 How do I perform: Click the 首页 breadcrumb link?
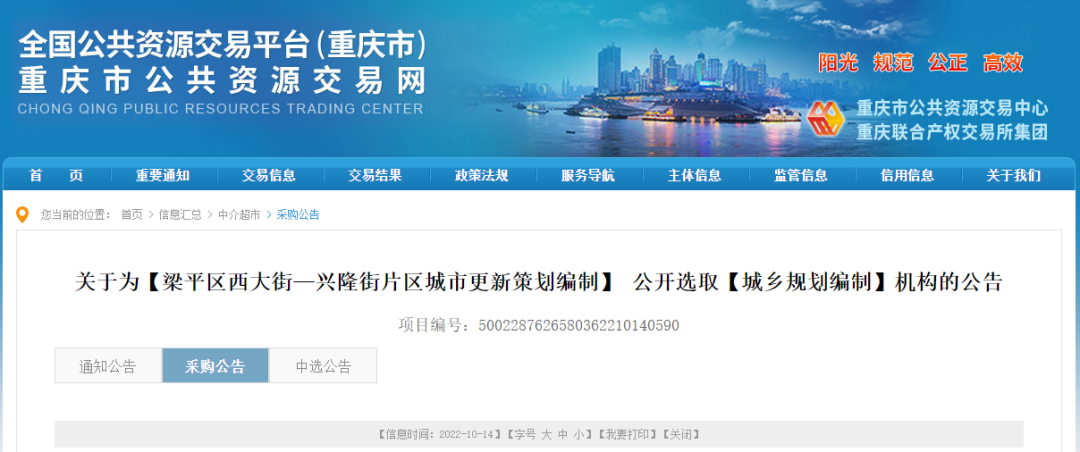(x=132, y=215)
